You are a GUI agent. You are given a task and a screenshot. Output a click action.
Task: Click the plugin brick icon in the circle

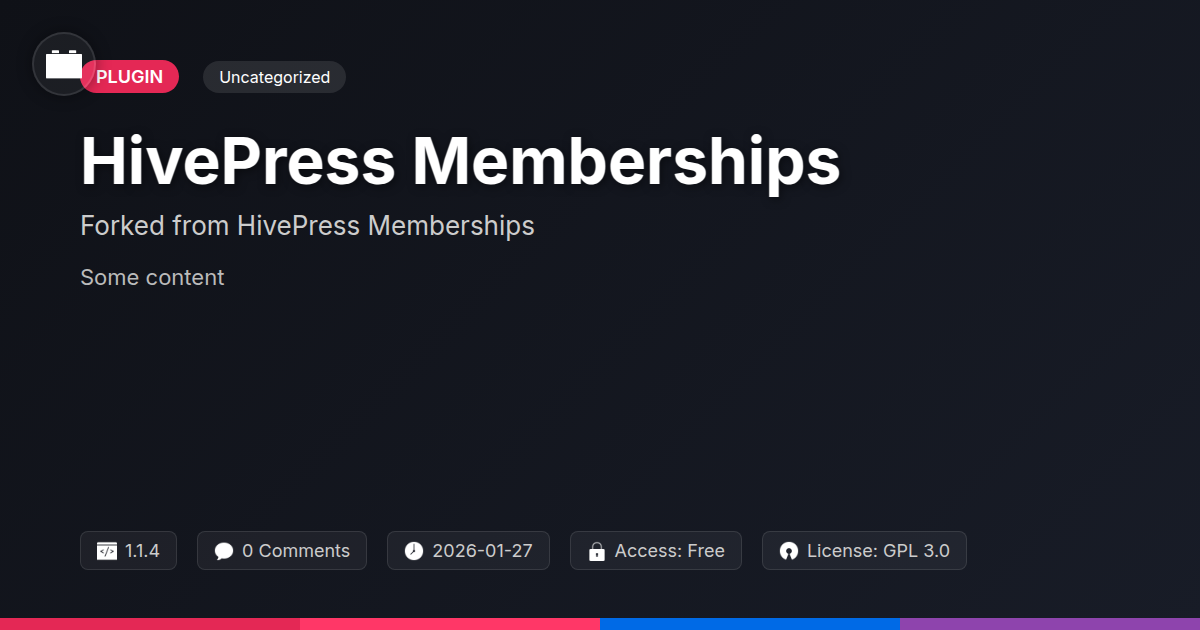click(64, 64)
